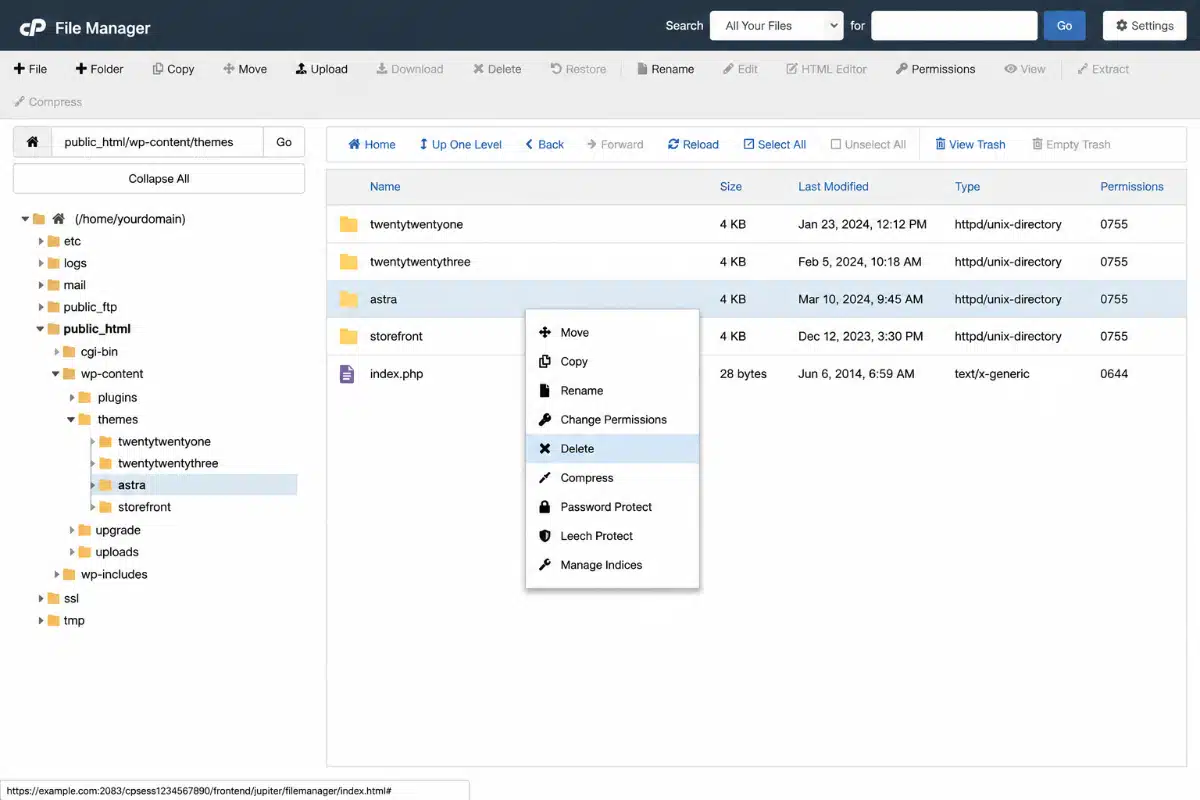Click the Restore toolbar button

[578, 69]
